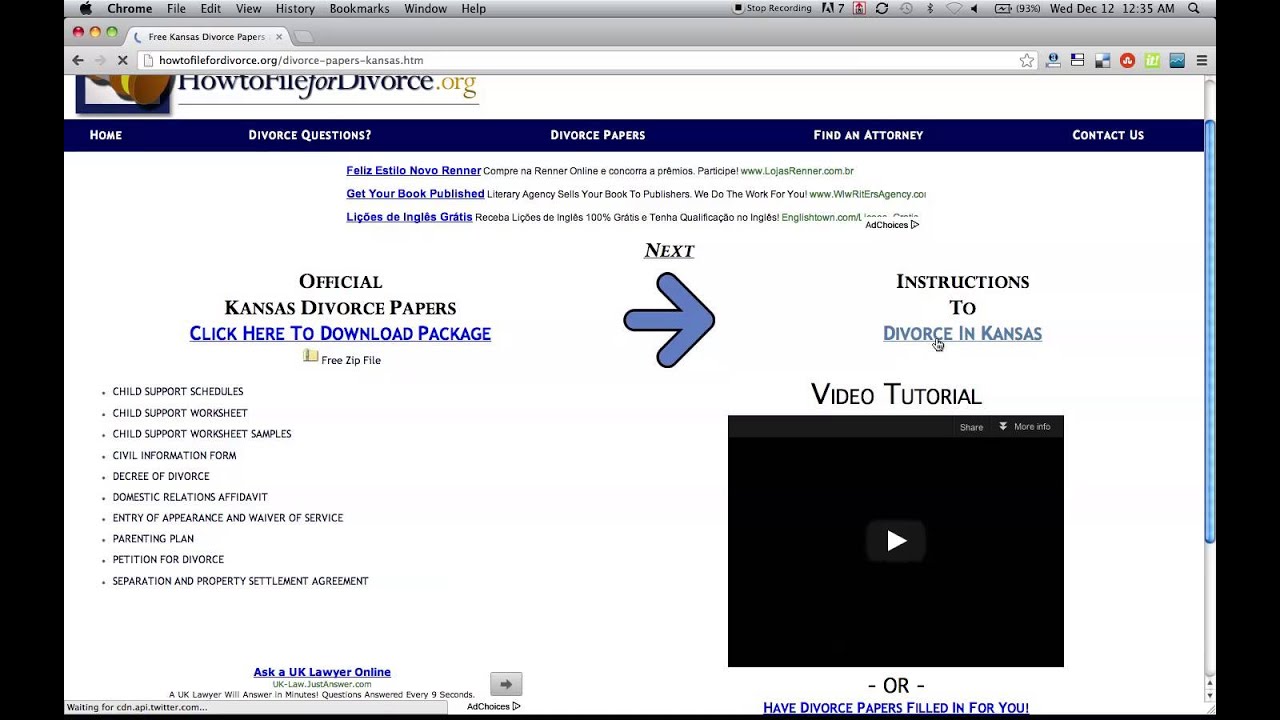Stop page loading with the X button
This screenshot has width=1280, height=720.
pyautogui.click(x=122, y=60)
